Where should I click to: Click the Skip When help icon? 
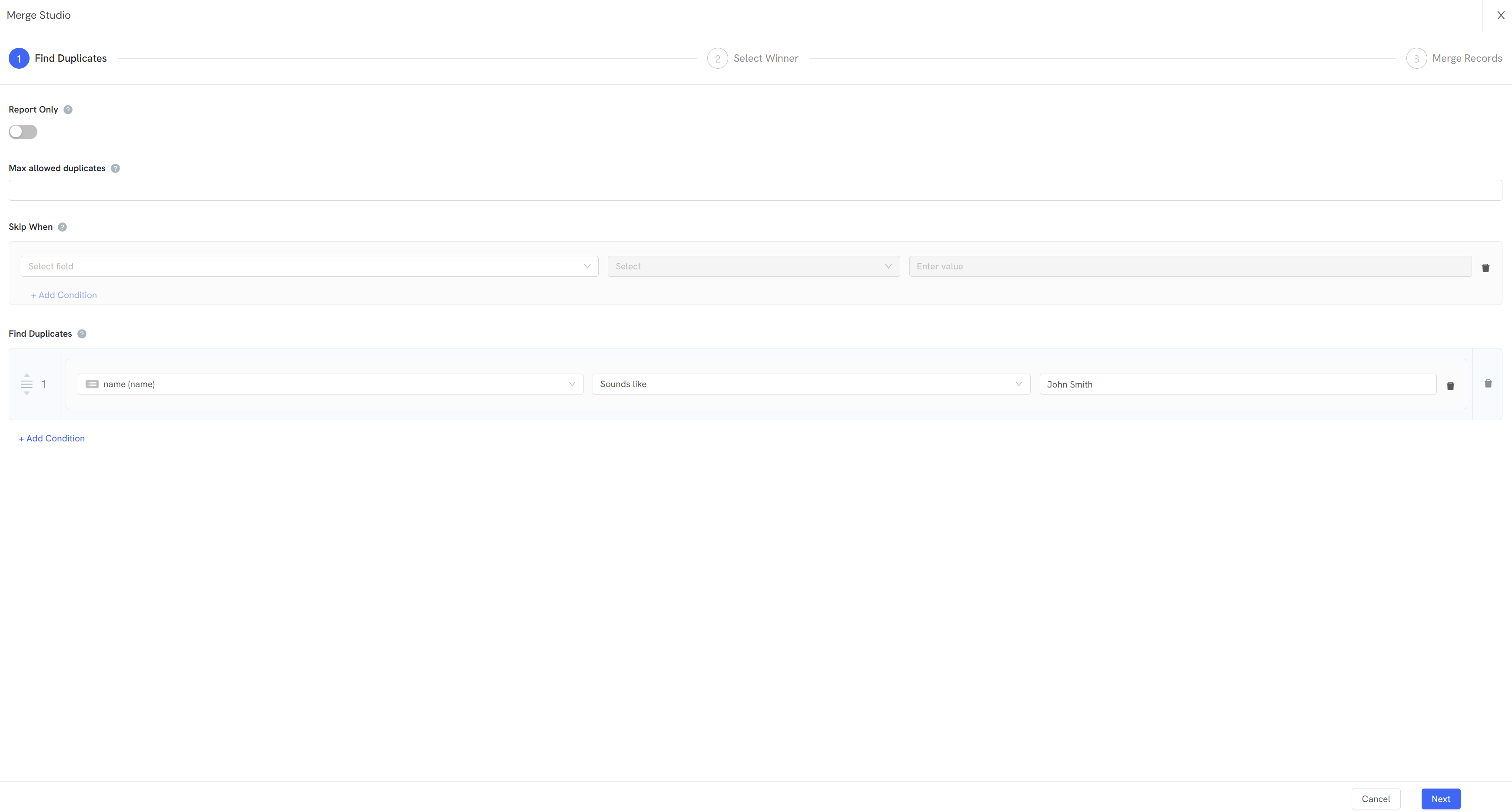(62, 227)
